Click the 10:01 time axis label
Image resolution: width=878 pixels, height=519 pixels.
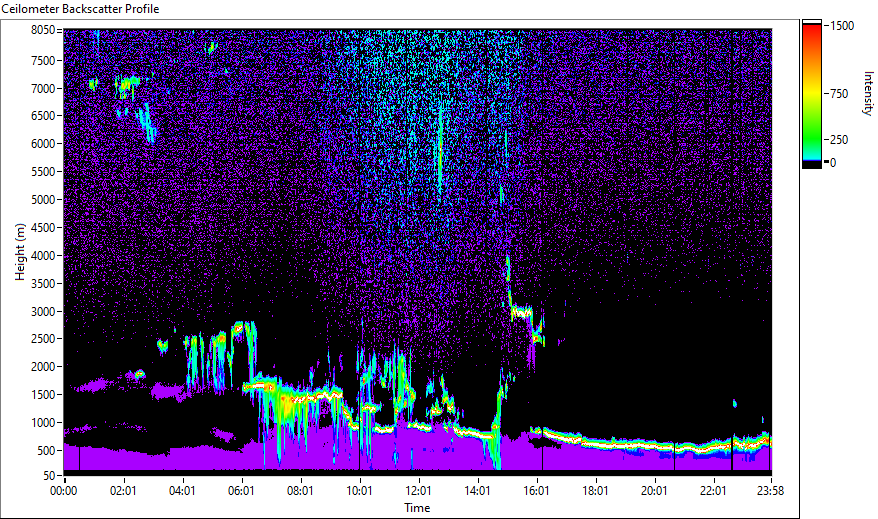coord(359,491)
